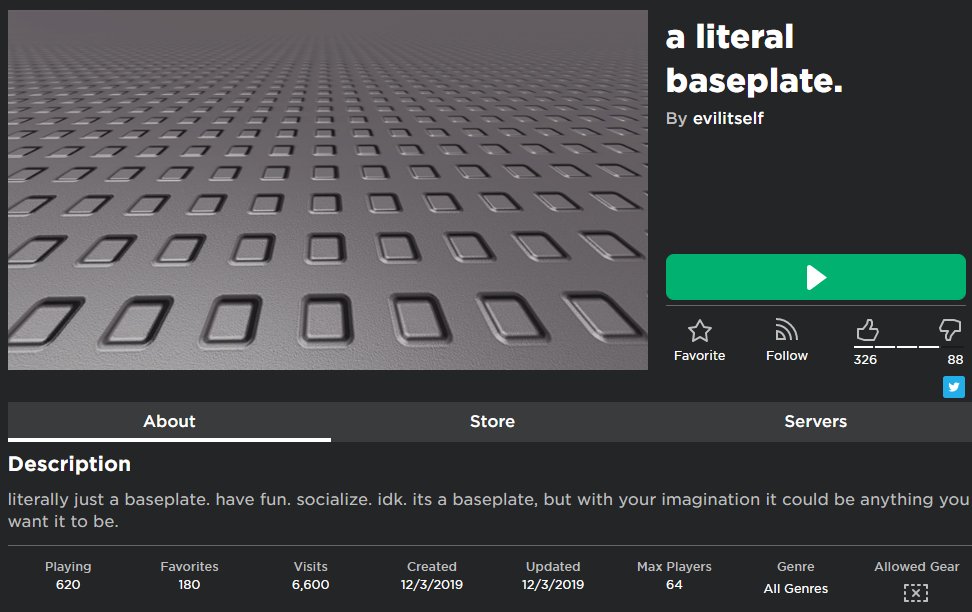The width and height of the screenshot is (972, 612).
Task: Click the Max Players value 64
Action: (674, 584)
